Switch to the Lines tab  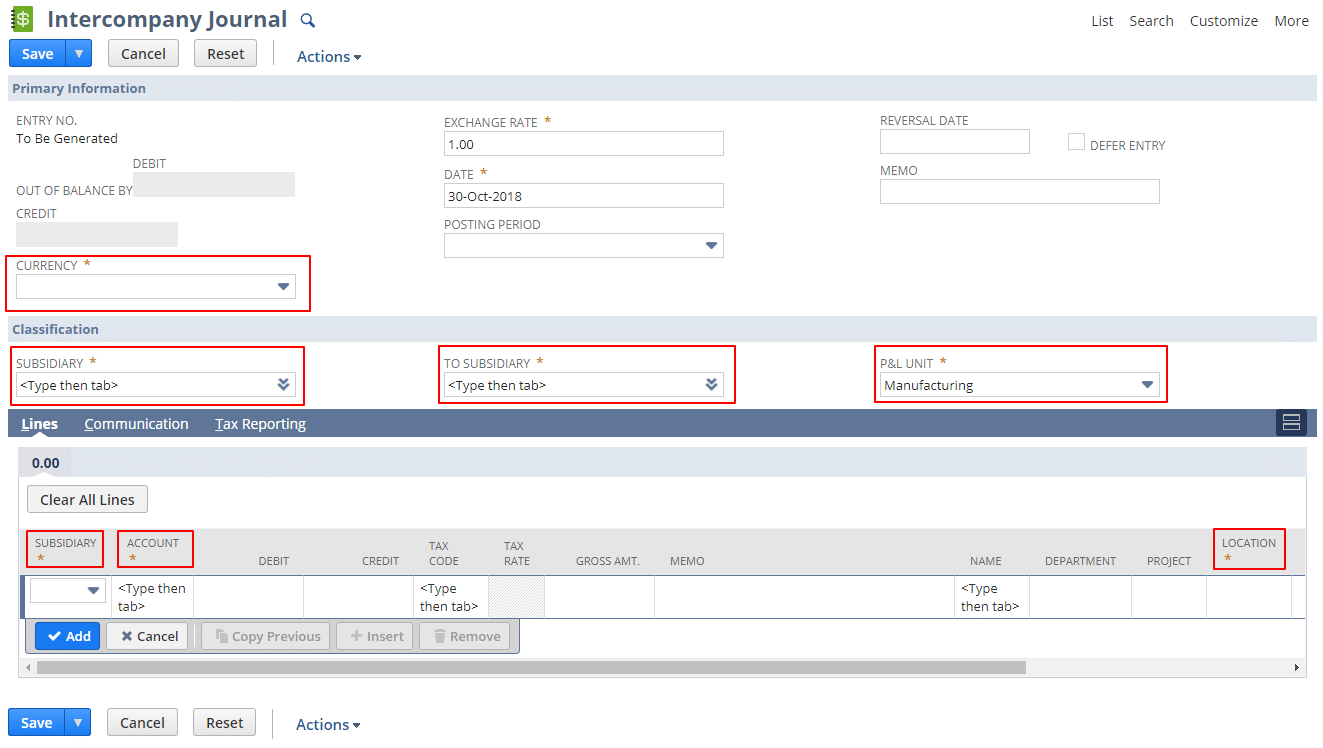(40, 424)
